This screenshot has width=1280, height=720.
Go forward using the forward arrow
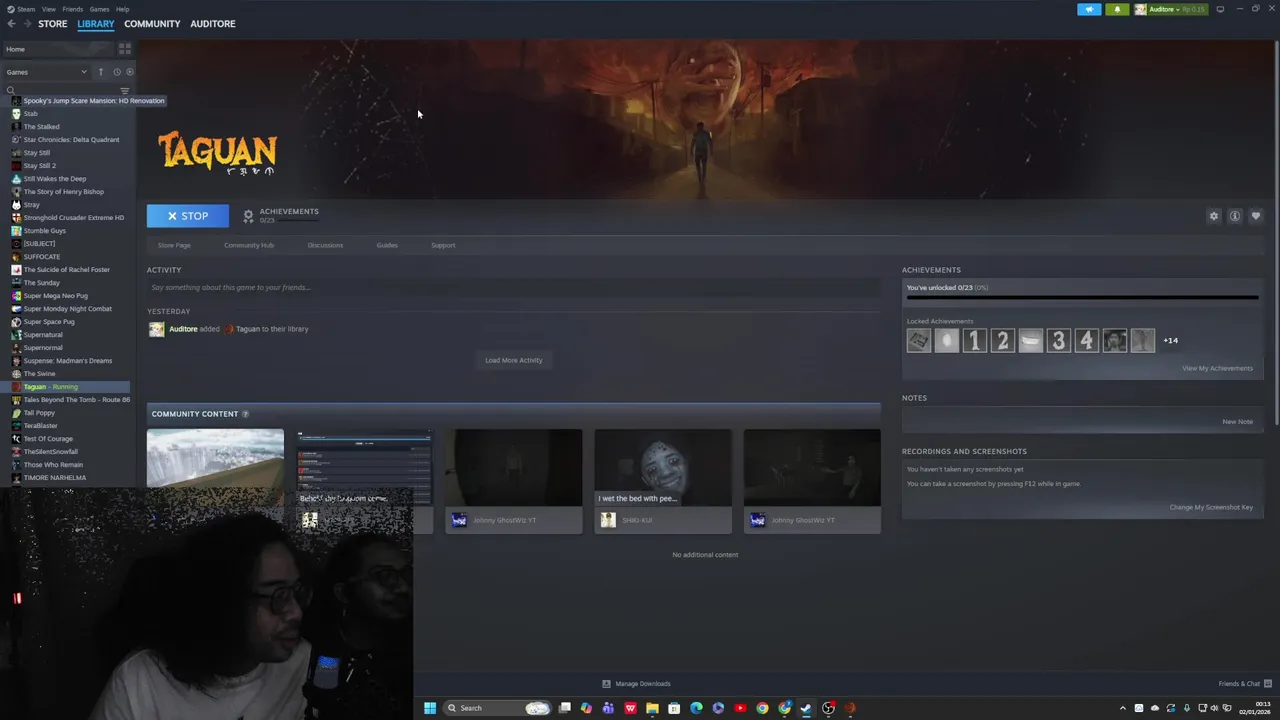click(27, 24)
